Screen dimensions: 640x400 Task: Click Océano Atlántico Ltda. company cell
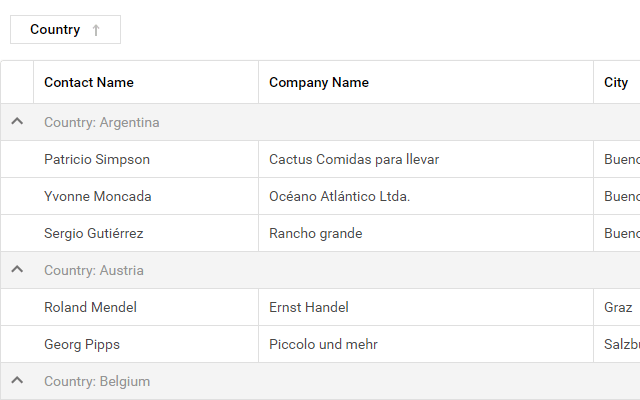pyautogui.click(x=339, y=196)
